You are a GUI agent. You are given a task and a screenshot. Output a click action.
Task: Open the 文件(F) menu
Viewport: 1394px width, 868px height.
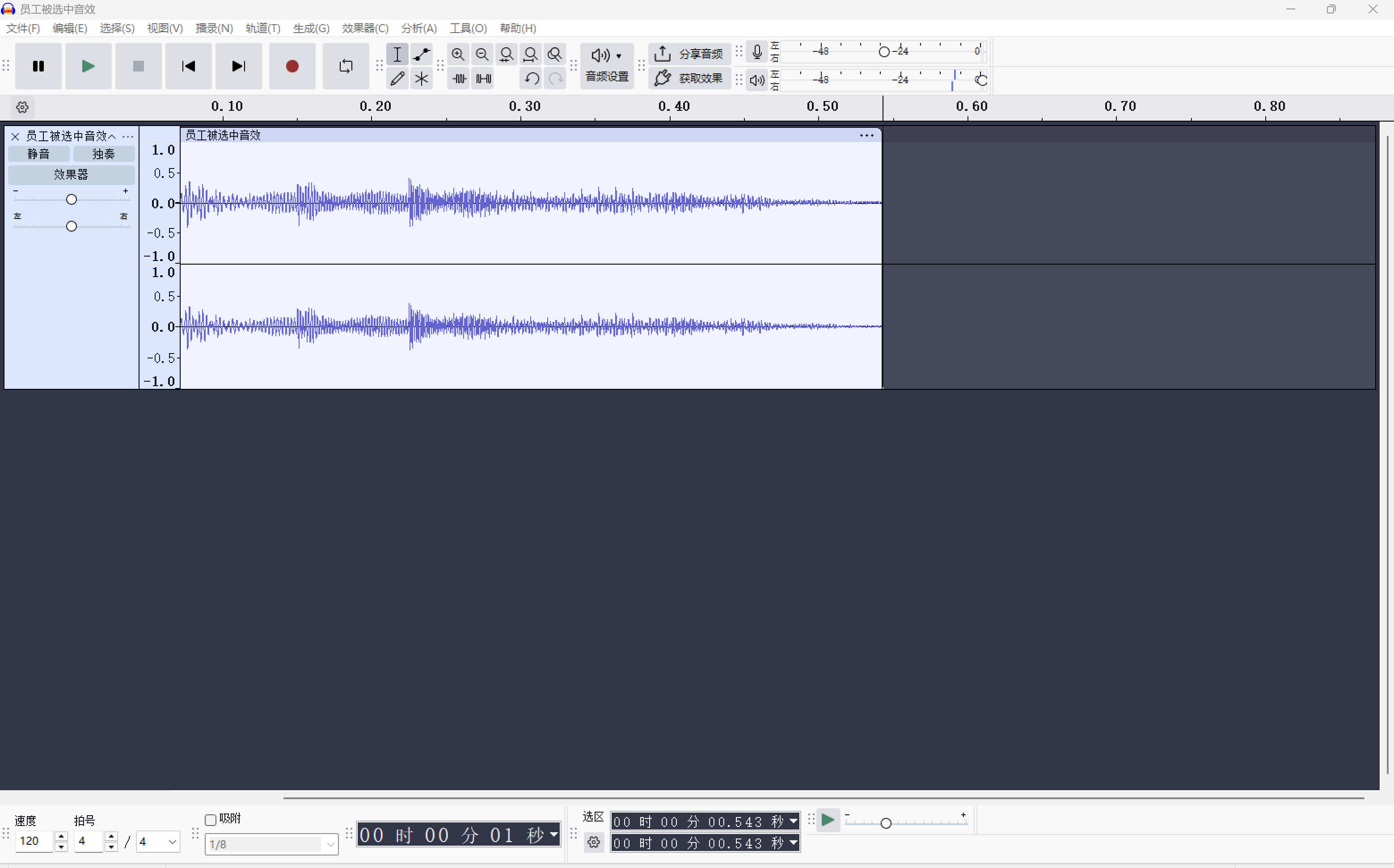(23, 28)
